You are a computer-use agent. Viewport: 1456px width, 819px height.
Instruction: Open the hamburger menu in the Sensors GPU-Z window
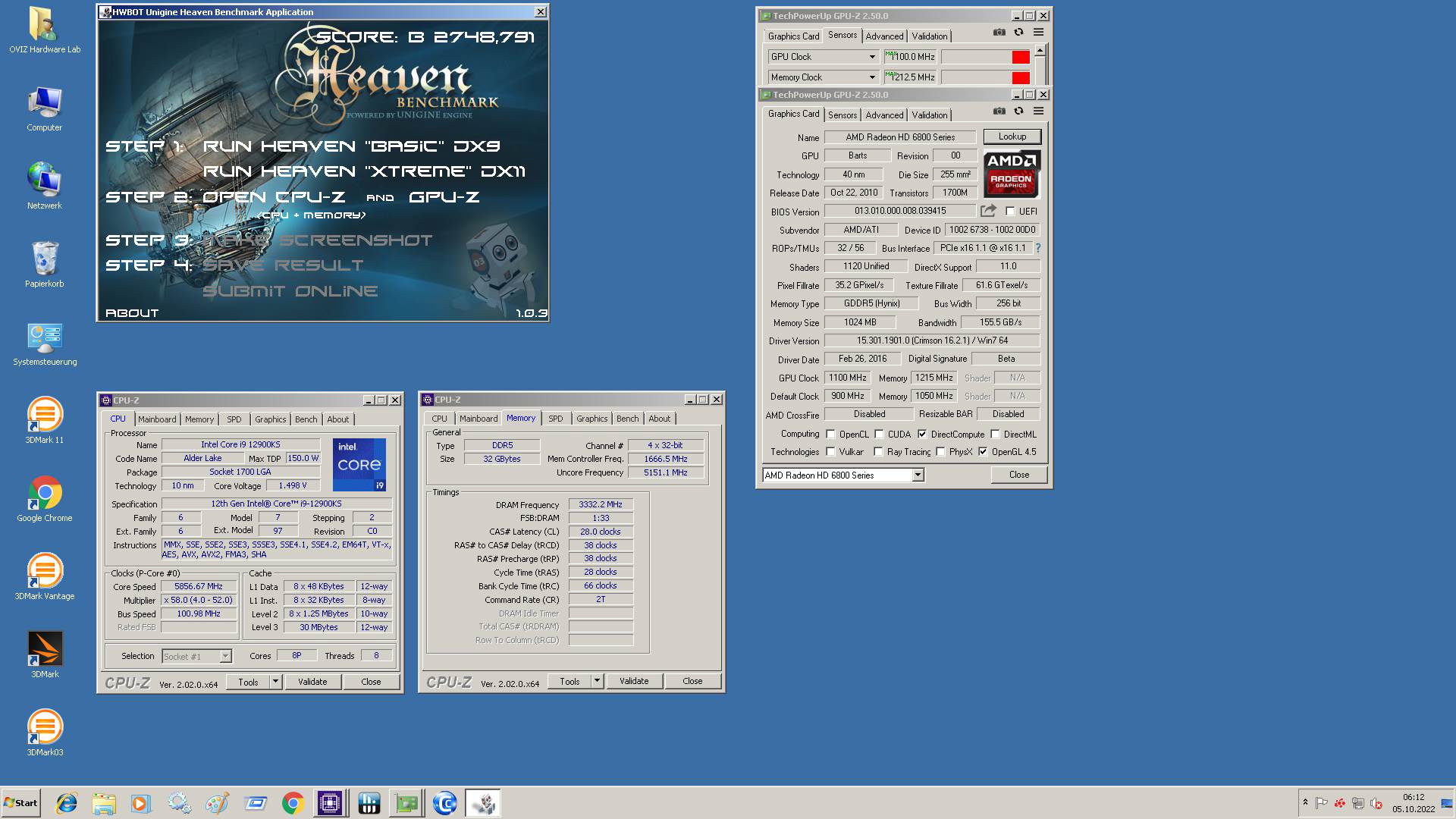tap(1038, 32)
